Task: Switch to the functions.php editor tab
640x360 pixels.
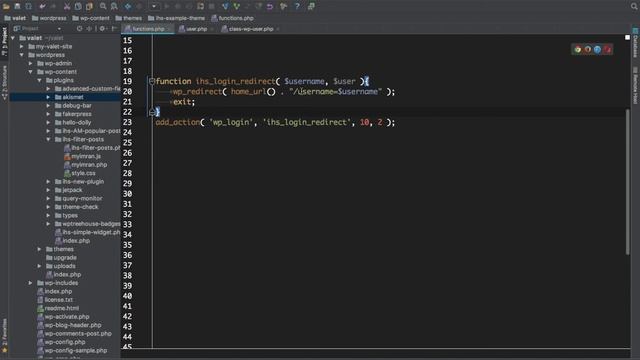Action: tap(148, 29)
